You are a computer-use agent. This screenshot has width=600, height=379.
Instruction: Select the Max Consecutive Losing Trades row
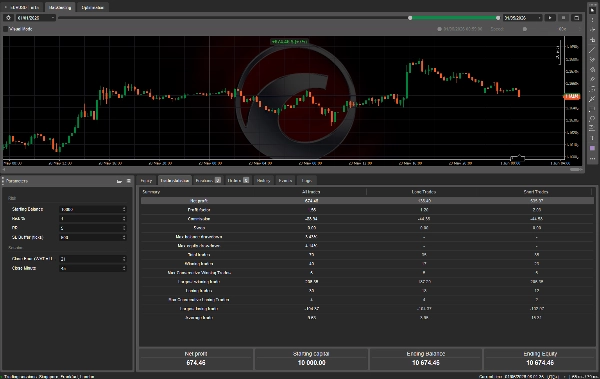click(367, 300)
